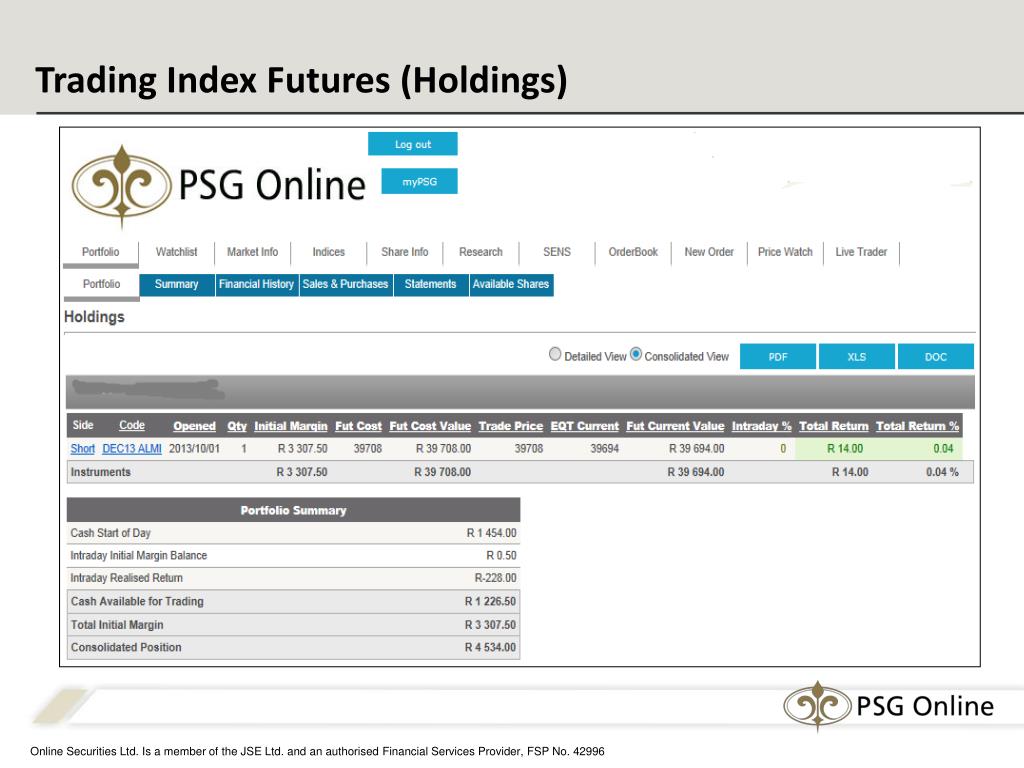The width and height of the screenshot is (1024, 768).
Task: Click Consolidated Position value R 4 534.00
Action: click(x=490, y=647)
